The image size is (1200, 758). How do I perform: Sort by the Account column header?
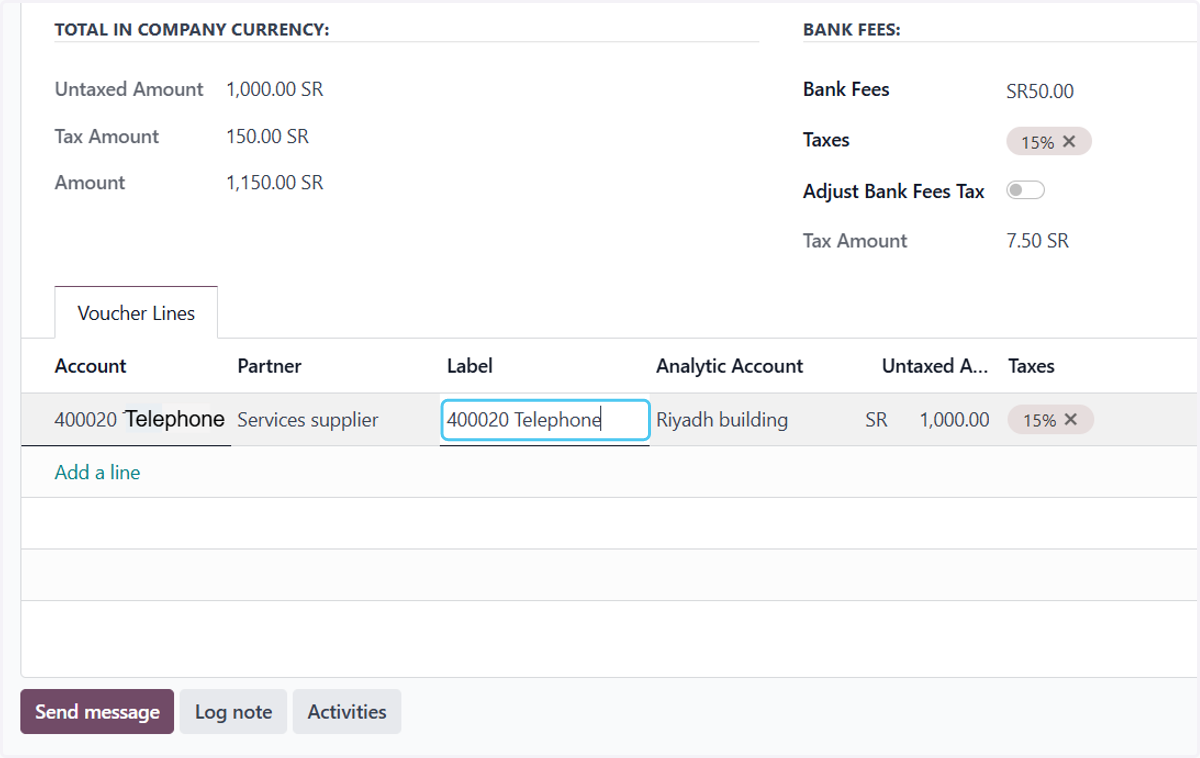coord(90,366)
